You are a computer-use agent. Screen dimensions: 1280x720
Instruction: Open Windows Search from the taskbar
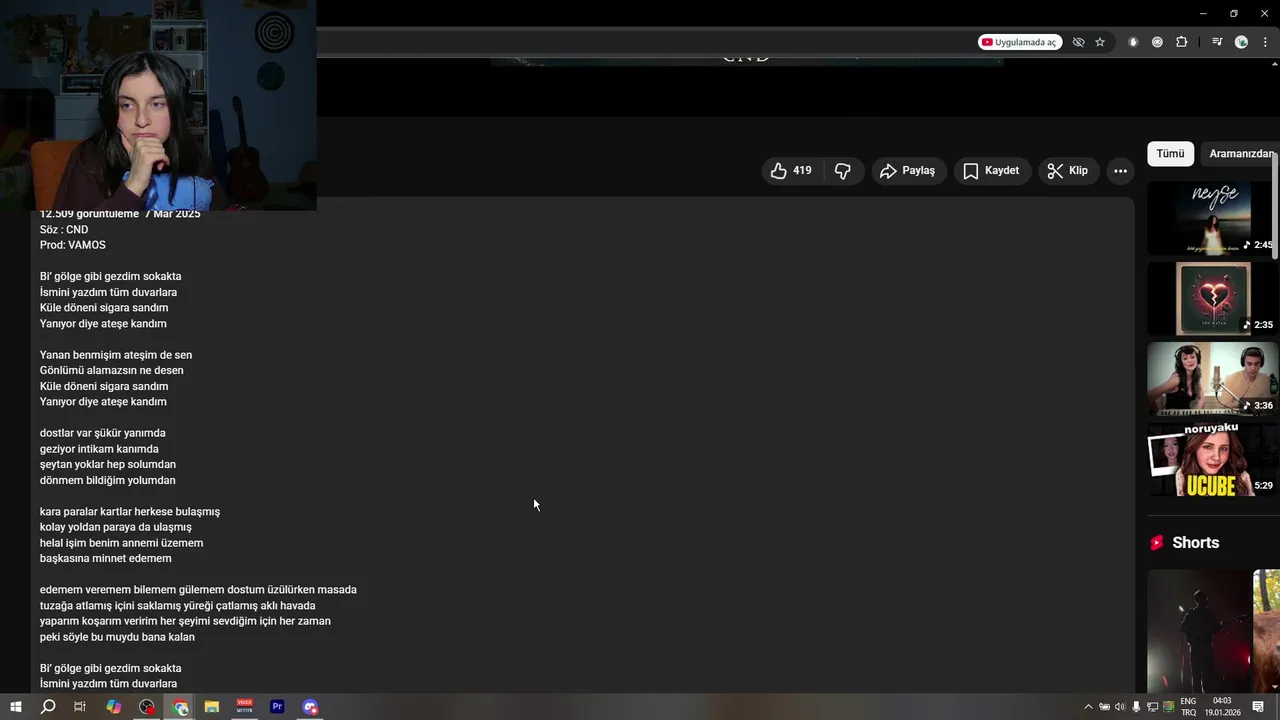pos(48,707)
